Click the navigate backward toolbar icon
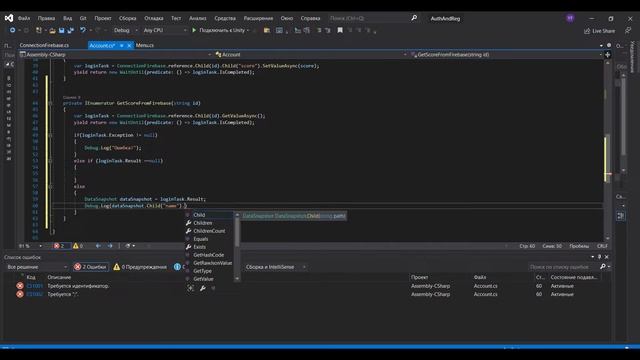The width and height of the screenshot is (640, 360). tap(13, 30)
